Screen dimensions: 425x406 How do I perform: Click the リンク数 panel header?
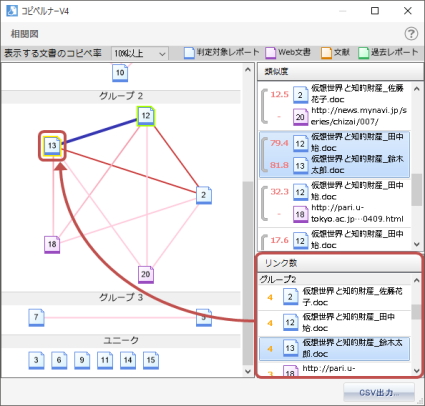[340, 263]
